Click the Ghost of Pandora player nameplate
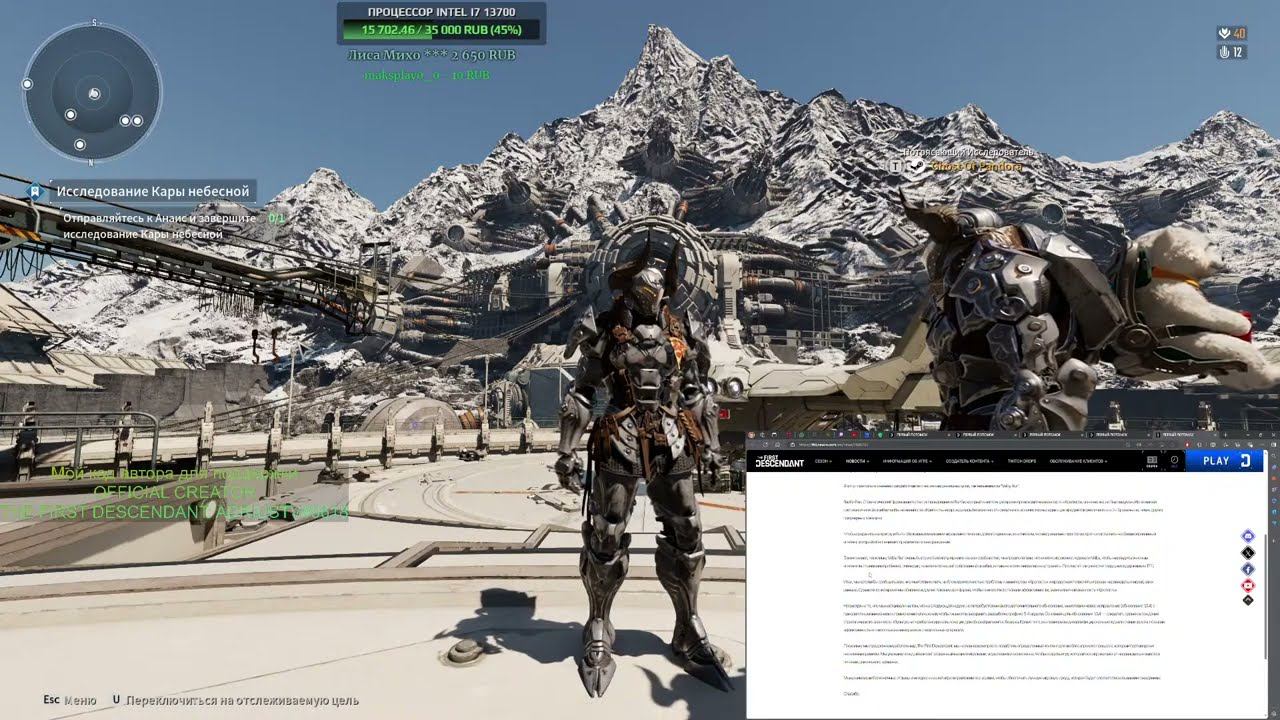1280x720 pixels. (976, 166)
